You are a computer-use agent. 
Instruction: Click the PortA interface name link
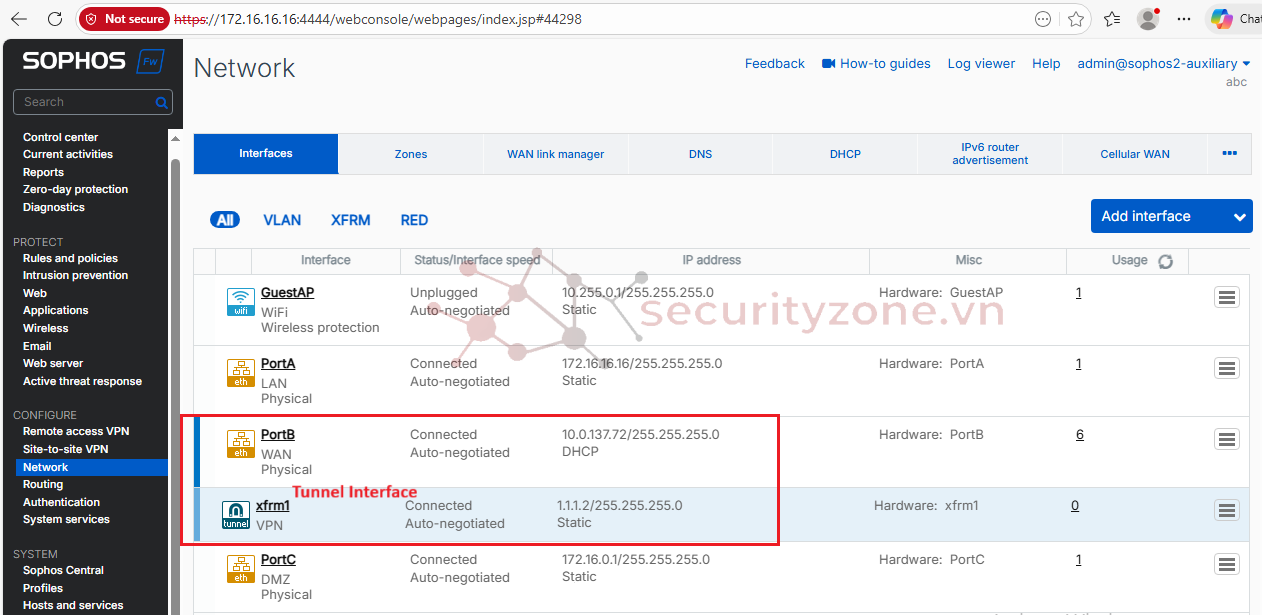[278, 364]
